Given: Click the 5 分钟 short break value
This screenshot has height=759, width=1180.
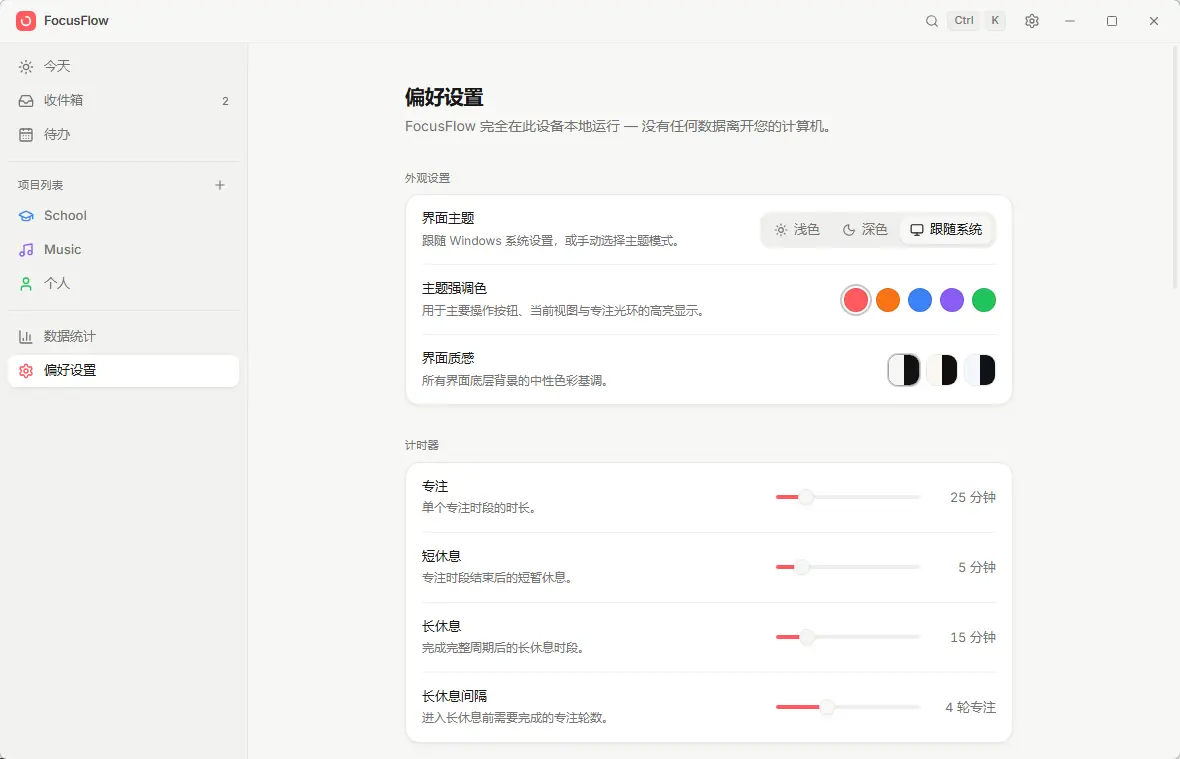Looking at the screenshot, I should [x=977, y=567].
